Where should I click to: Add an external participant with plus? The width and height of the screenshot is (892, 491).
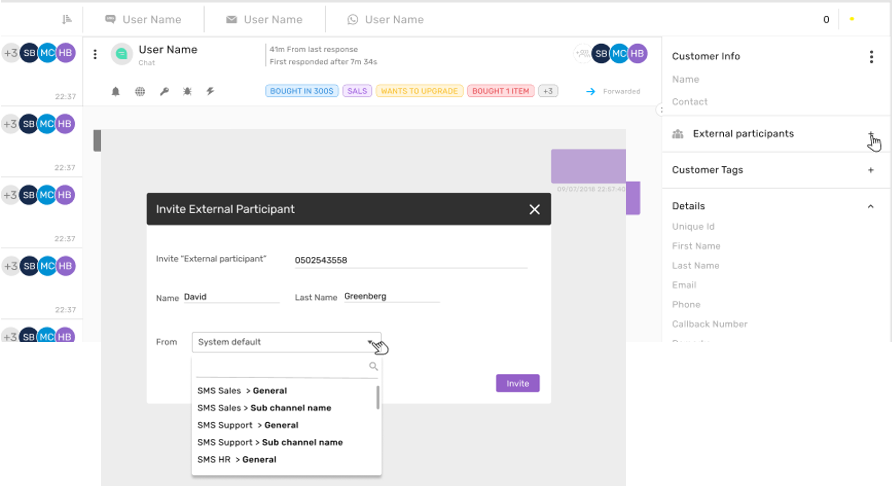tap(871, 134)
